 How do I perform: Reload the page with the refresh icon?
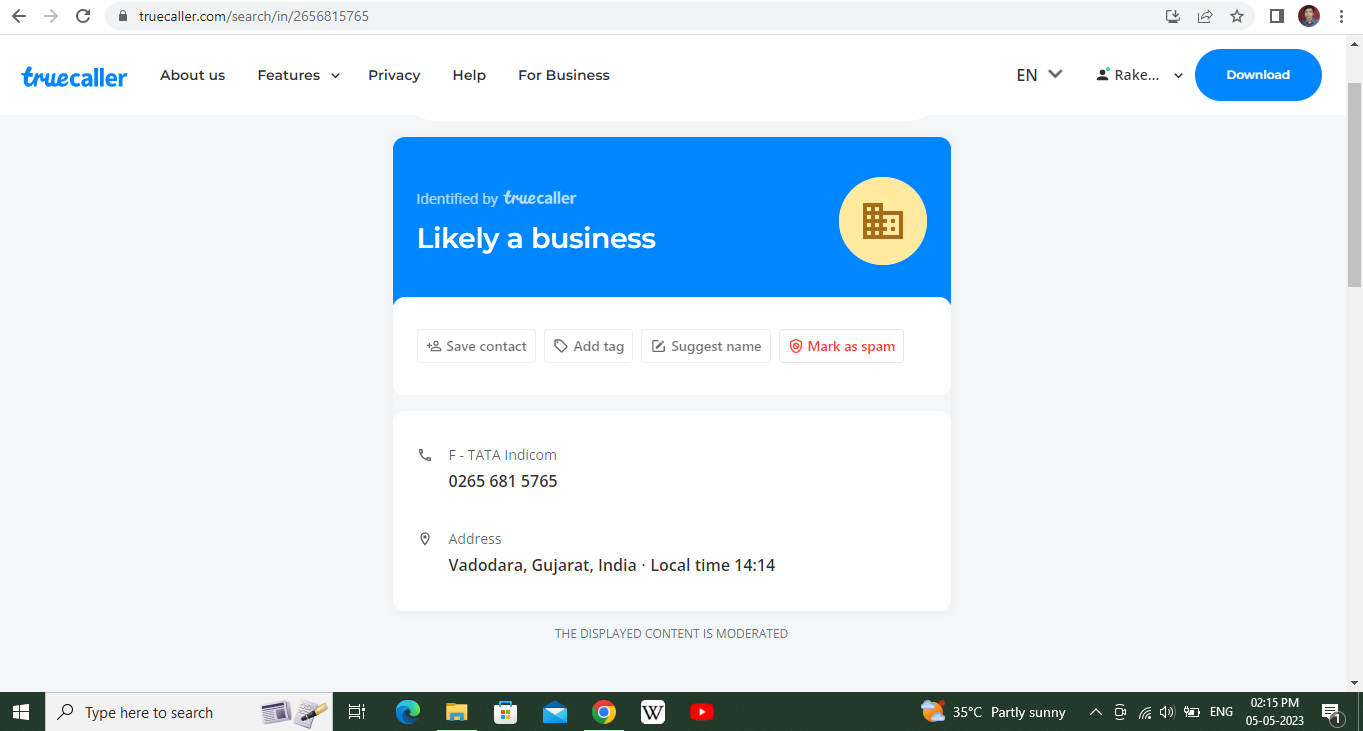(x=83, y=16)
